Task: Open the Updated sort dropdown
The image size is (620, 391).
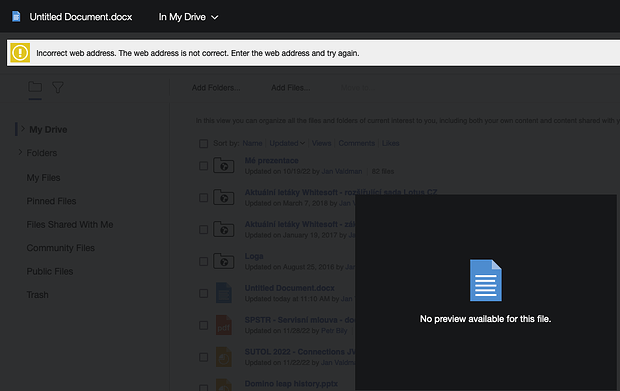Action: 287,143
